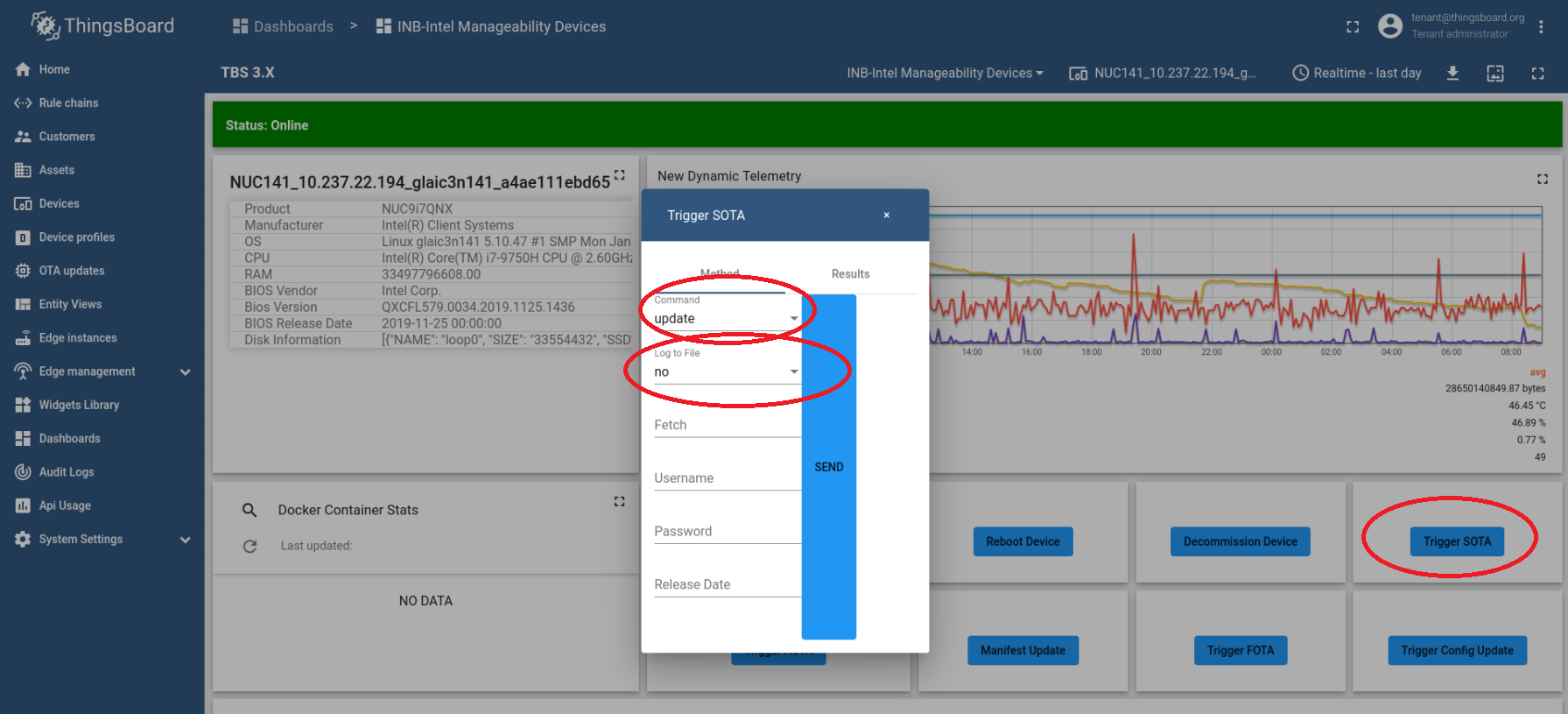
Task: Click the Trigger SOTA button
Action: (1457, 541)
